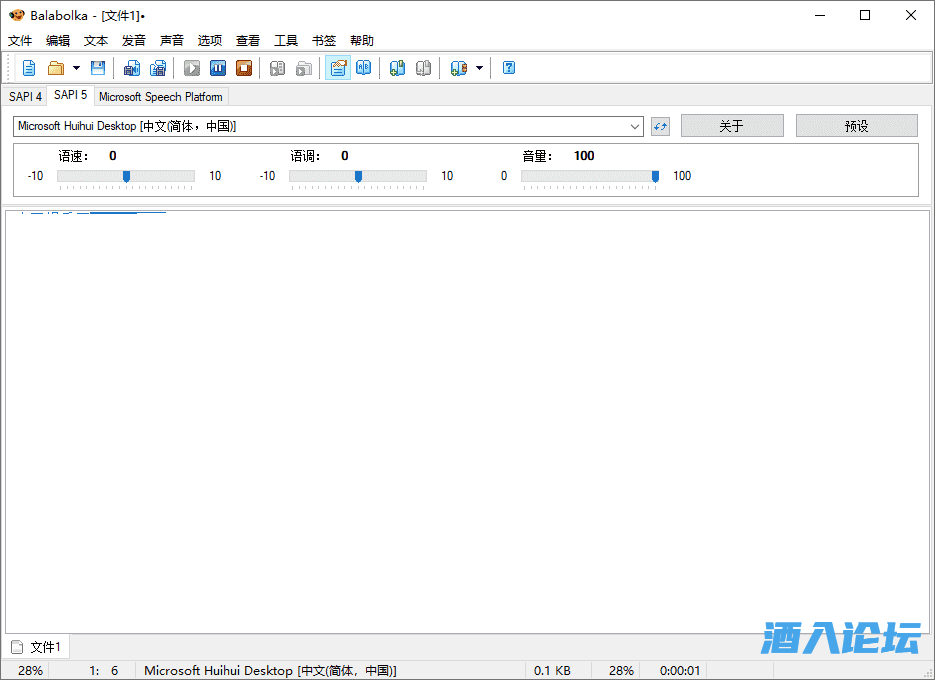The height and width of the screenshot is (680, 935).
Task: Click the save audio file icon
Action: (132, 68)
